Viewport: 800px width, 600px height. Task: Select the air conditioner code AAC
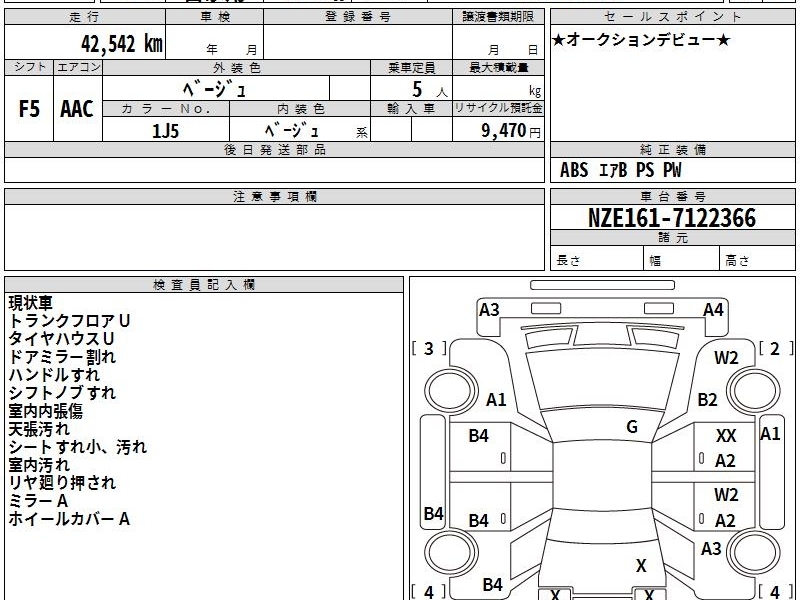click(77, 109)
